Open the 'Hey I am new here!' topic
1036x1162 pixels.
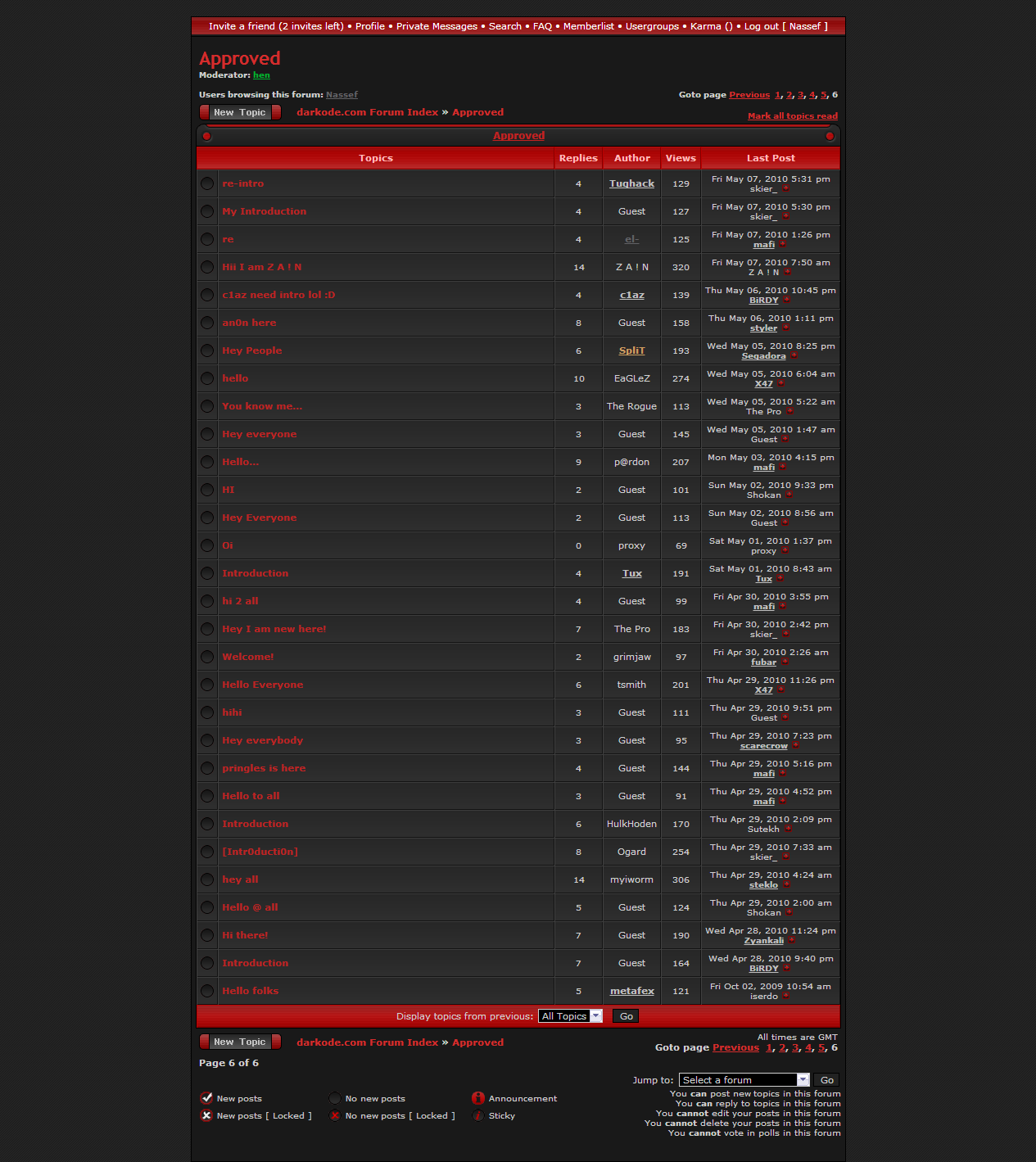coord(274,629)
